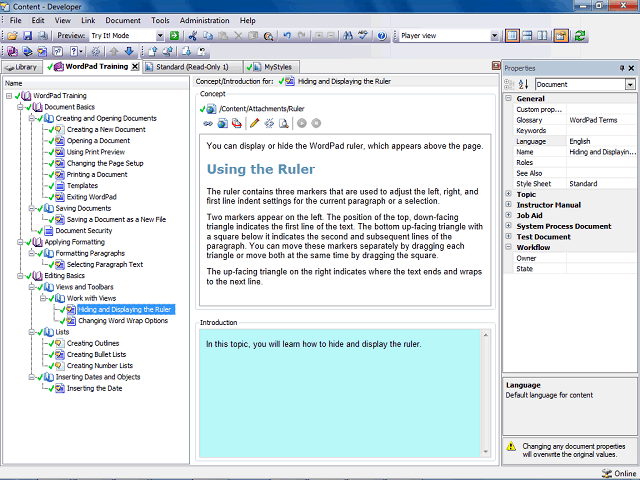Screen dimensions: 640x480
Task: Close the WordPad Training tab
Action: (135, 67)
